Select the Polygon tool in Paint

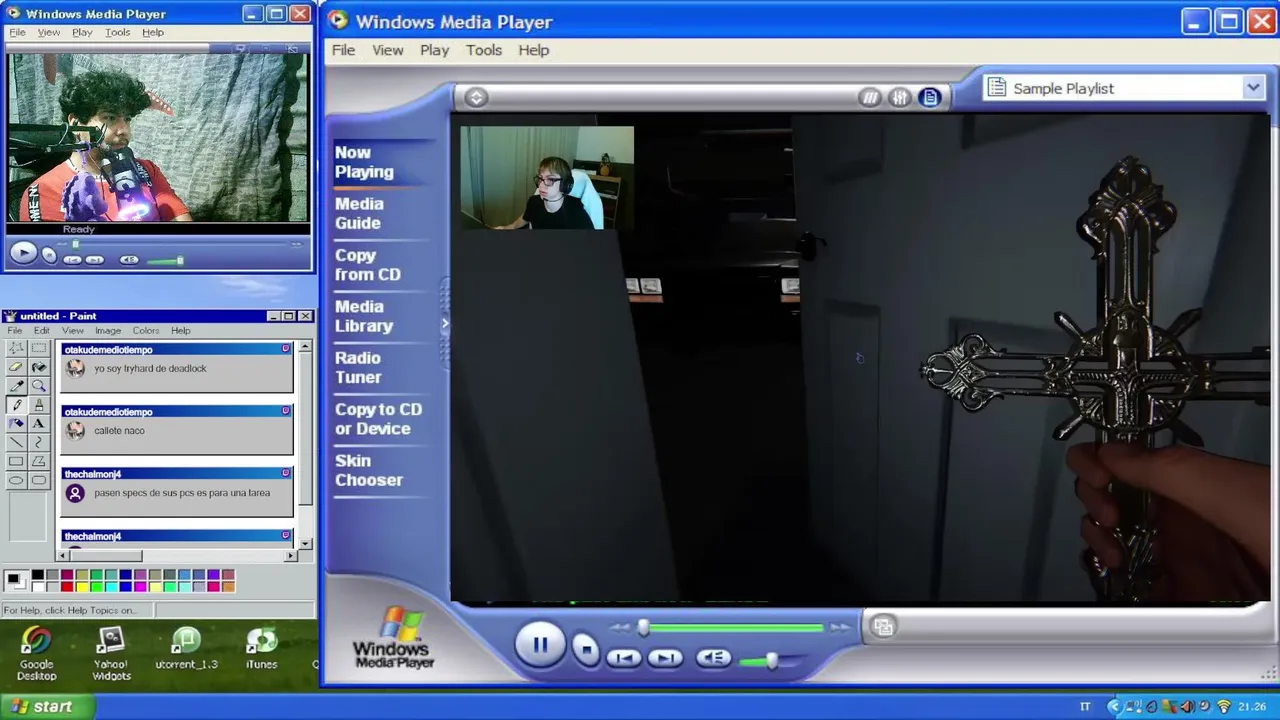tap(38, 462)
